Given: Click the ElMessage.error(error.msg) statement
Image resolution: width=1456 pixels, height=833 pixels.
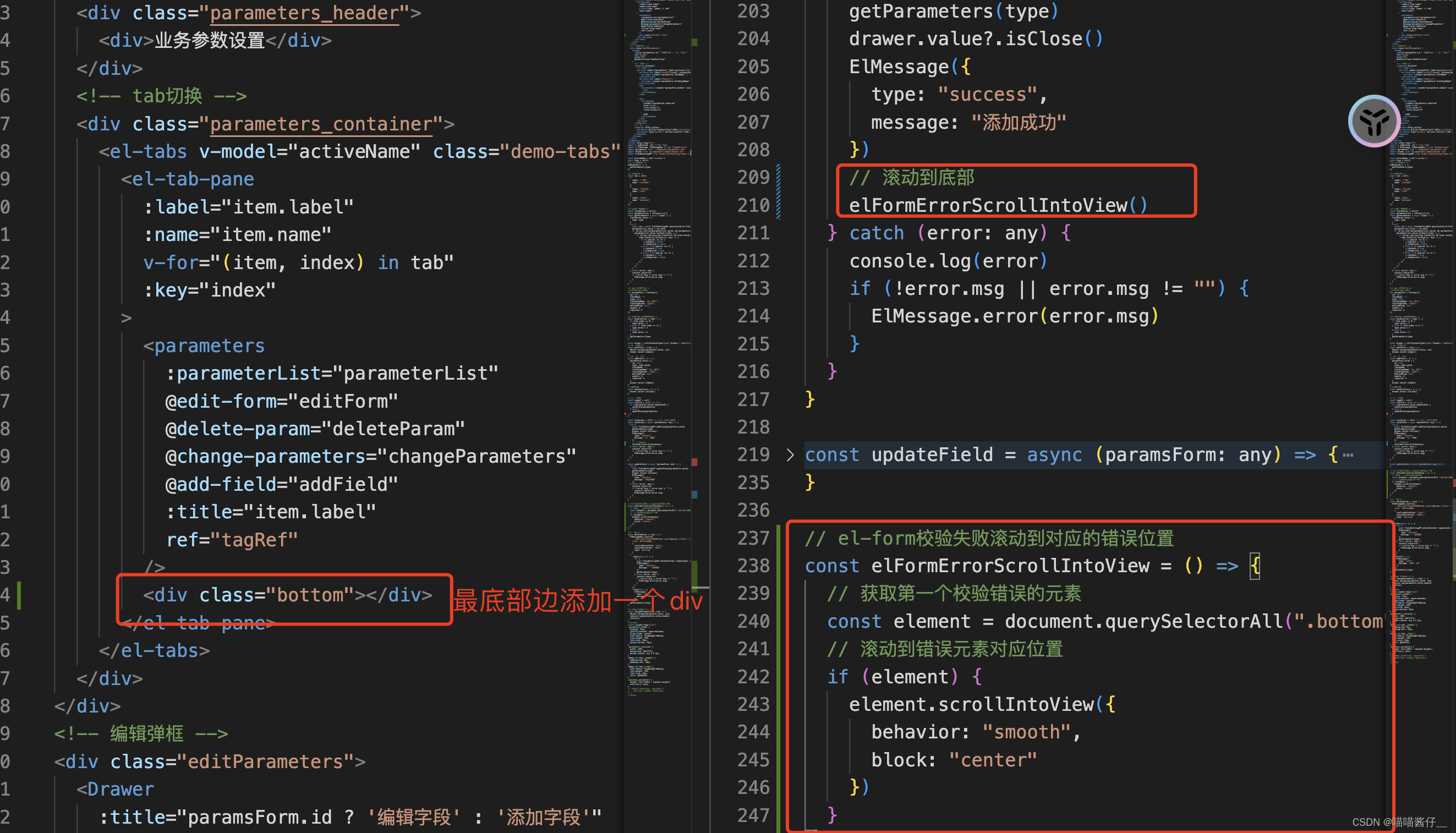Looking at the screenshot, I should pyautogui.click(x=1014, y=316).
